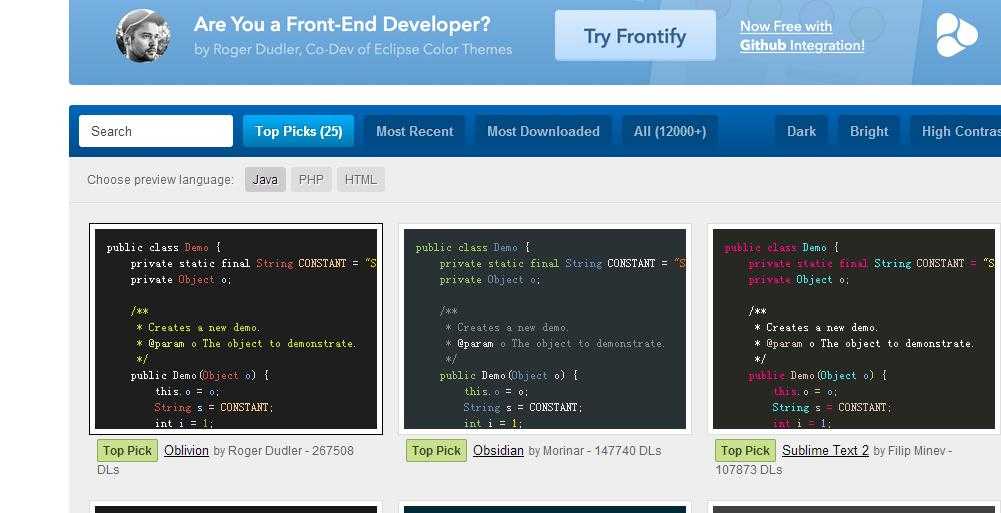The width and height of the screenshot is (1001, 513).
Task: Click the Search input field
Action: pyautogui.click(x=156, y=131)
